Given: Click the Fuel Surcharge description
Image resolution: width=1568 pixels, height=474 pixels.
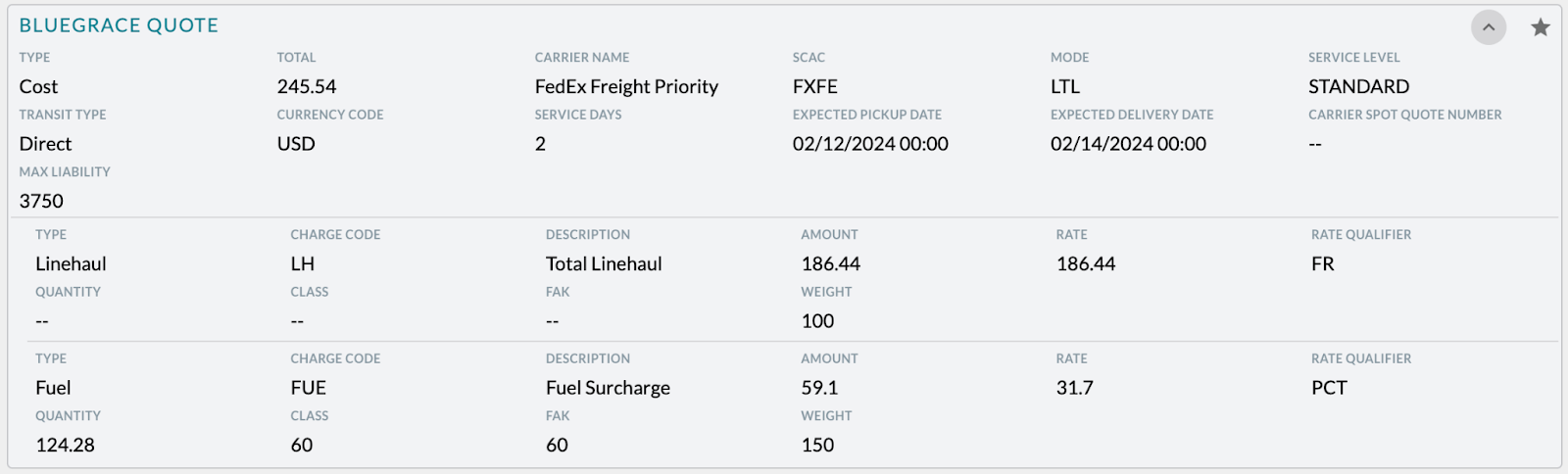Looking at the screenshot, I should (608, 388).
